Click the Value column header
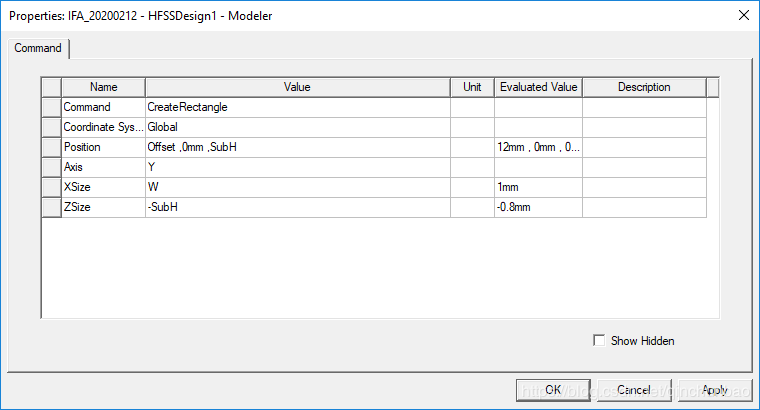Viewport: 760px width, 410px height. click(x=298, y=87)
